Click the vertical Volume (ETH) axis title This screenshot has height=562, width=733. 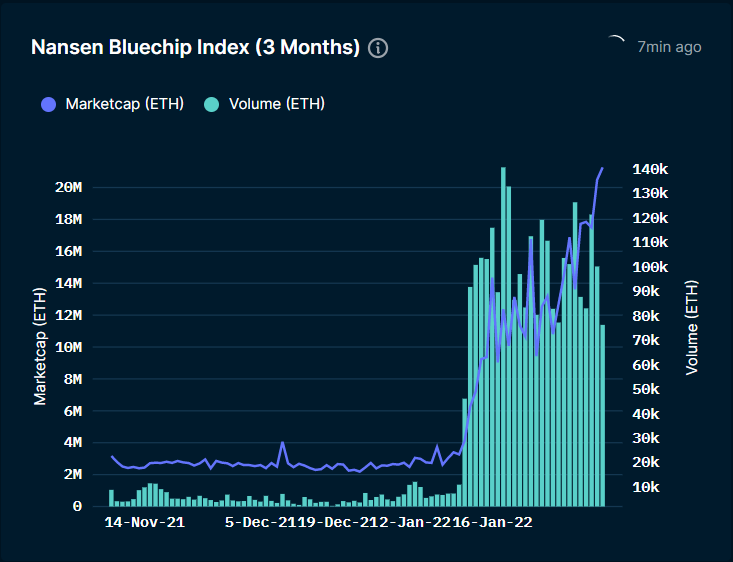tap(691, 327)
